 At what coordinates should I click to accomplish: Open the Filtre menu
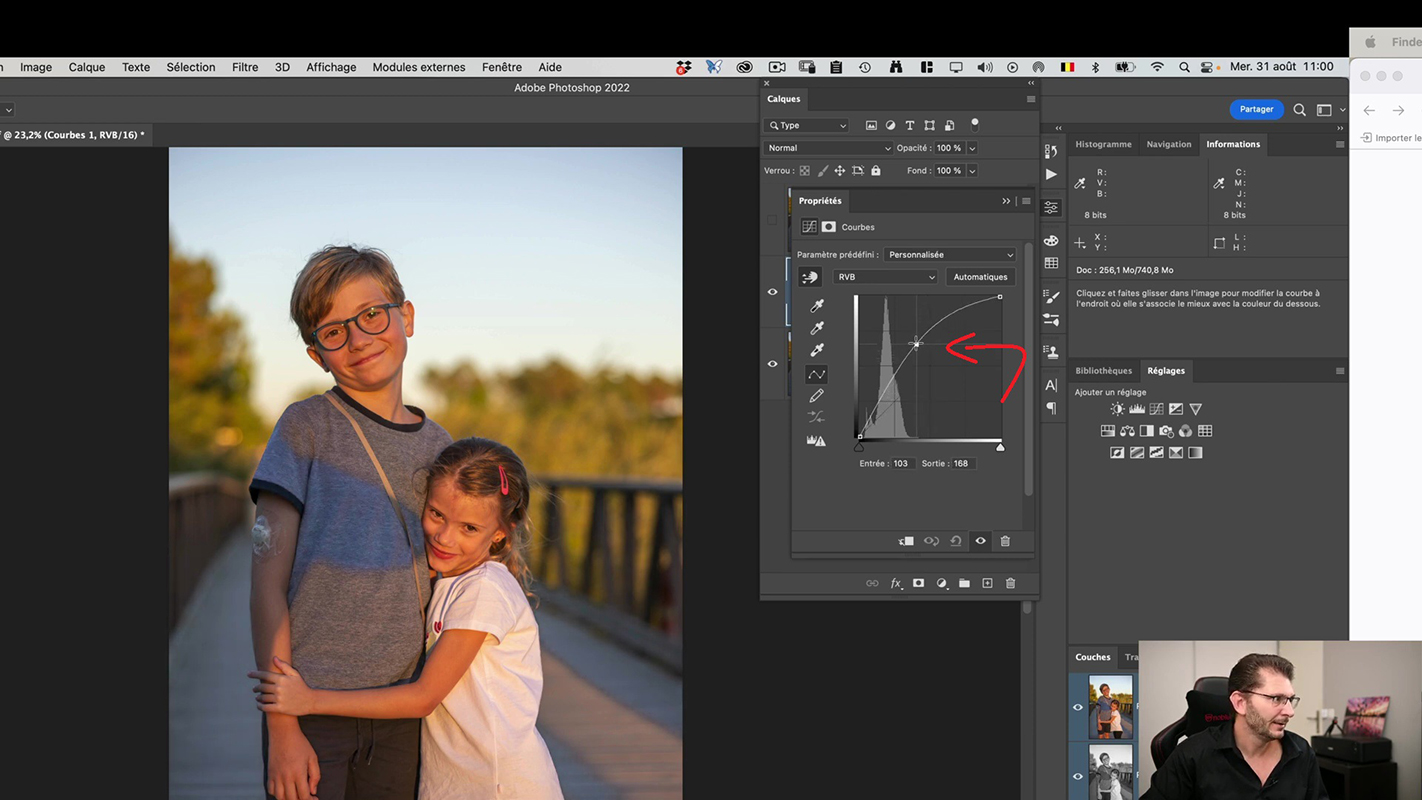pyautogui.click(x=245, y=67)
